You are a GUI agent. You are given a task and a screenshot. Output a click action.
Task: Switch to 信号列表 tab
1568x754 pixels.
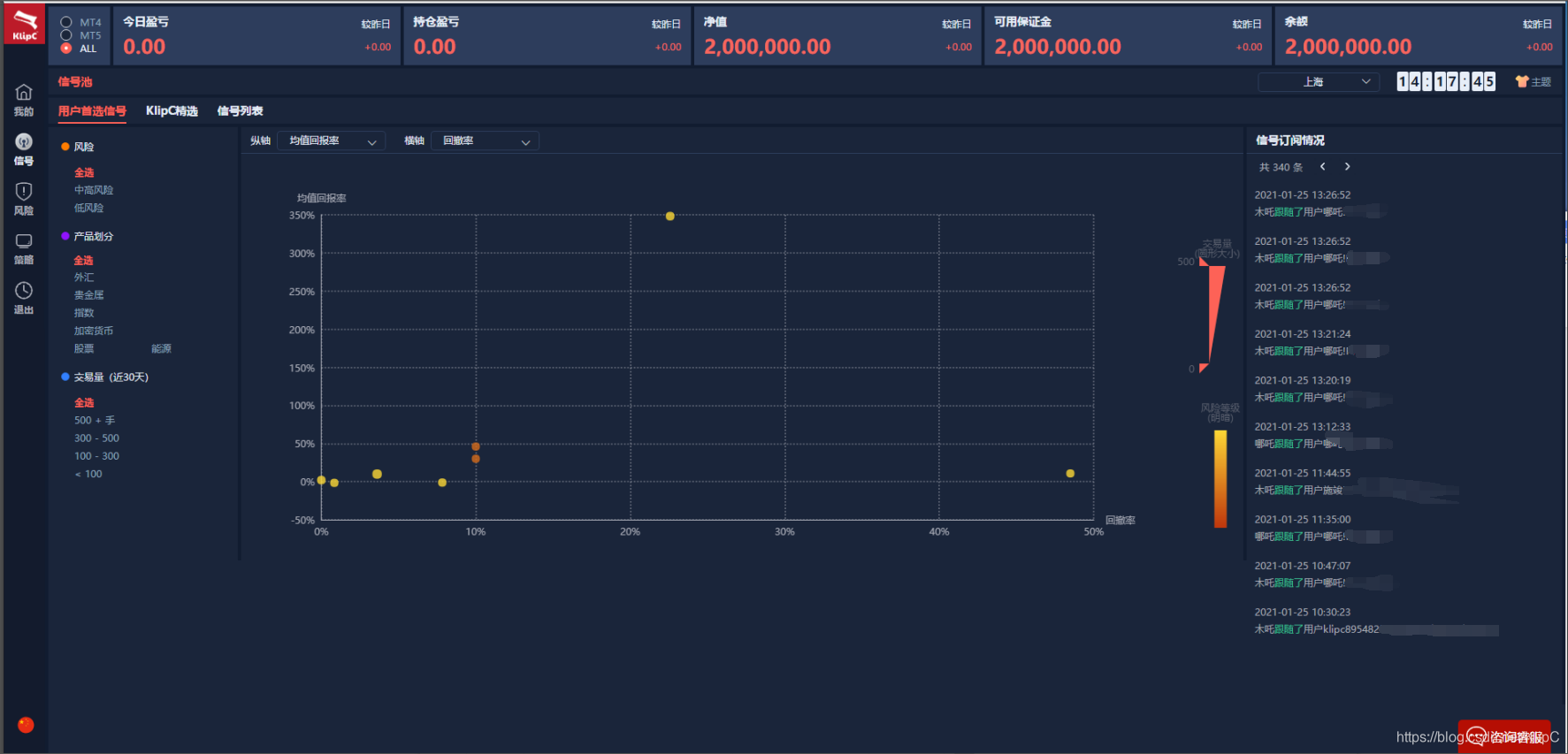240,110
